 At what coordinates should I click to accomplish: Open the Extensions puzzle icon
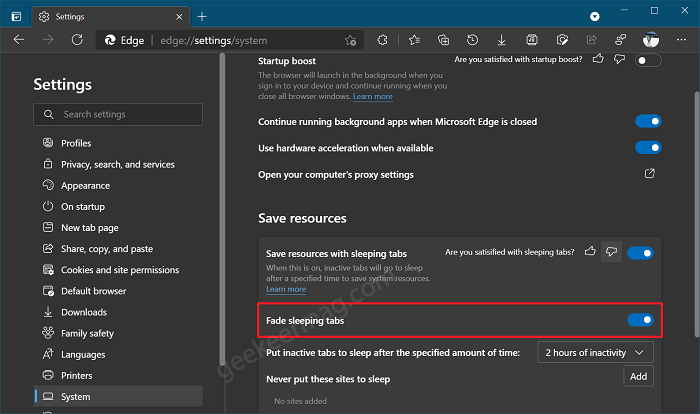click(x=383, y=40)
